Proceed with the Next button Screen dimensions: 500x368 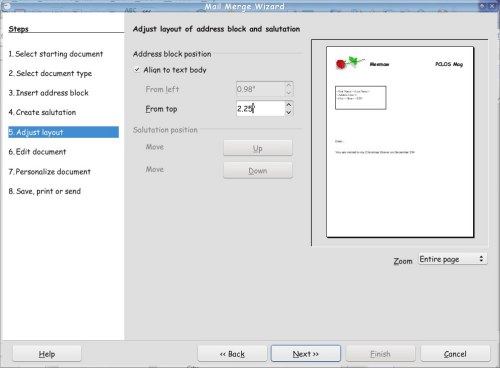click(x=306, y=354)
